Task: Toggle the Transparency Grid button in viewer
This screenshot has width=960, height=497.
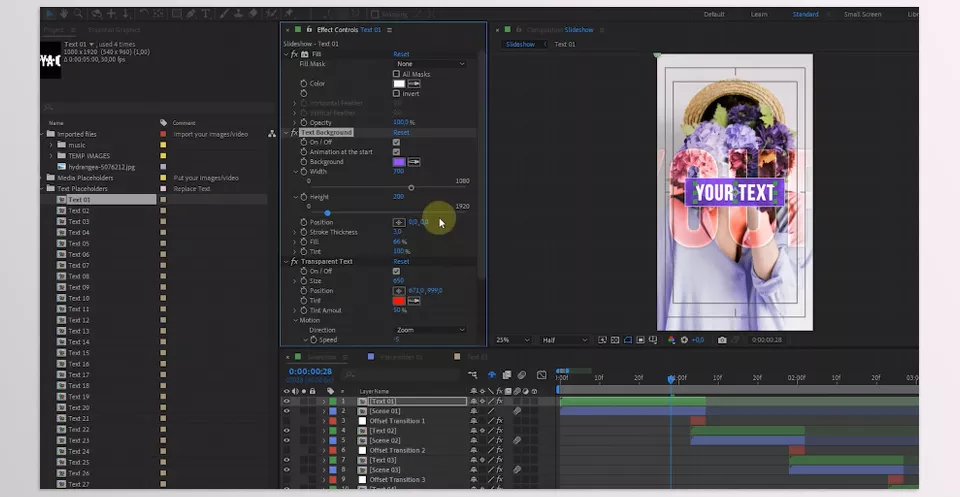Action: pyautogui.click(x=615, y=340)
